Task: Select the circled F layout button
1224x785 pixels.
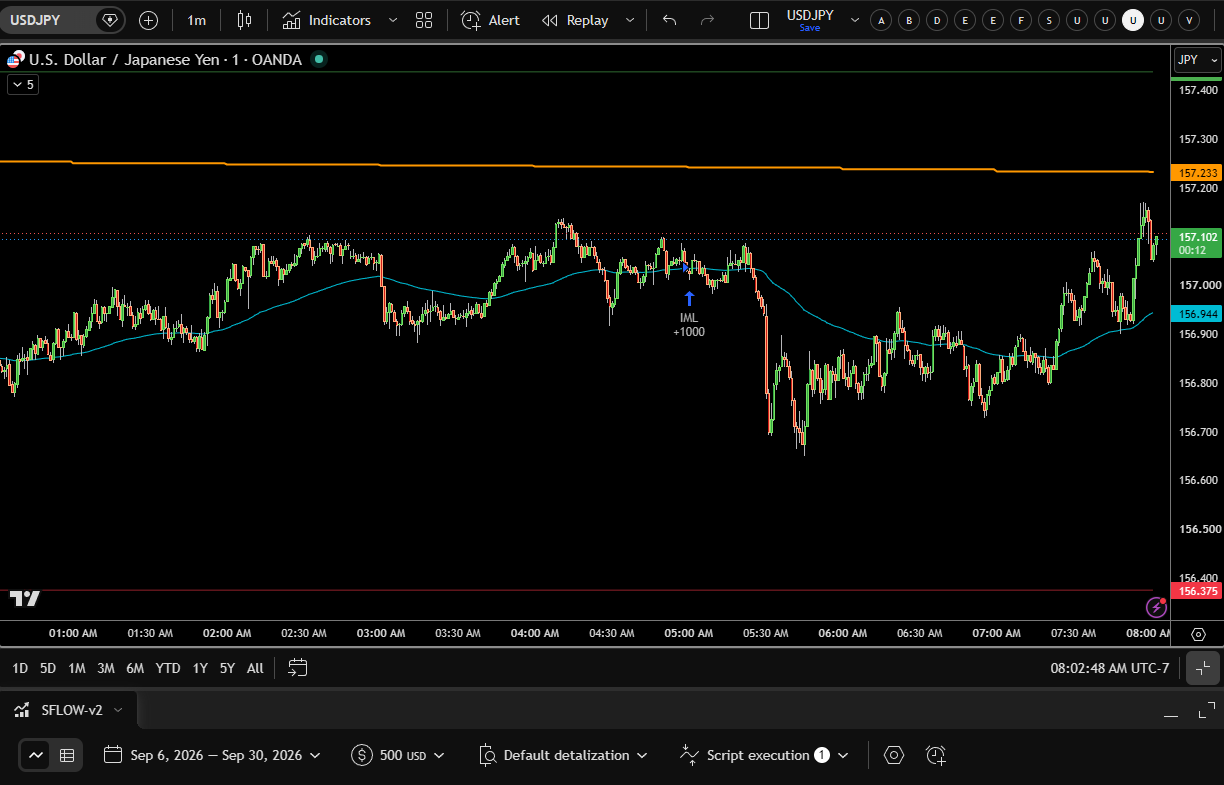Action: click(x=1021, y=20)
